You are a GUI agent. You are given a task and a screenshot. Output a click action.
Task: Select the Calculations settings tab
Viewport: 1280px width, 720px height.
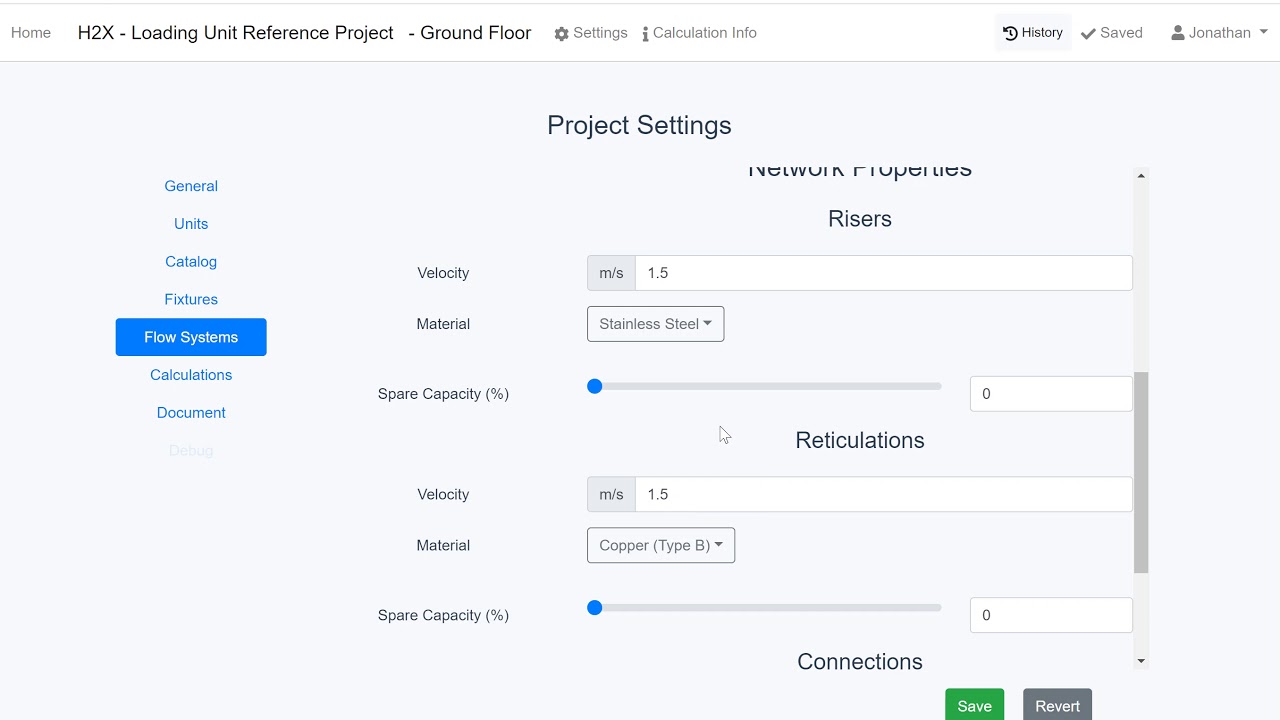pyautogui.click(x=191, y=375)
